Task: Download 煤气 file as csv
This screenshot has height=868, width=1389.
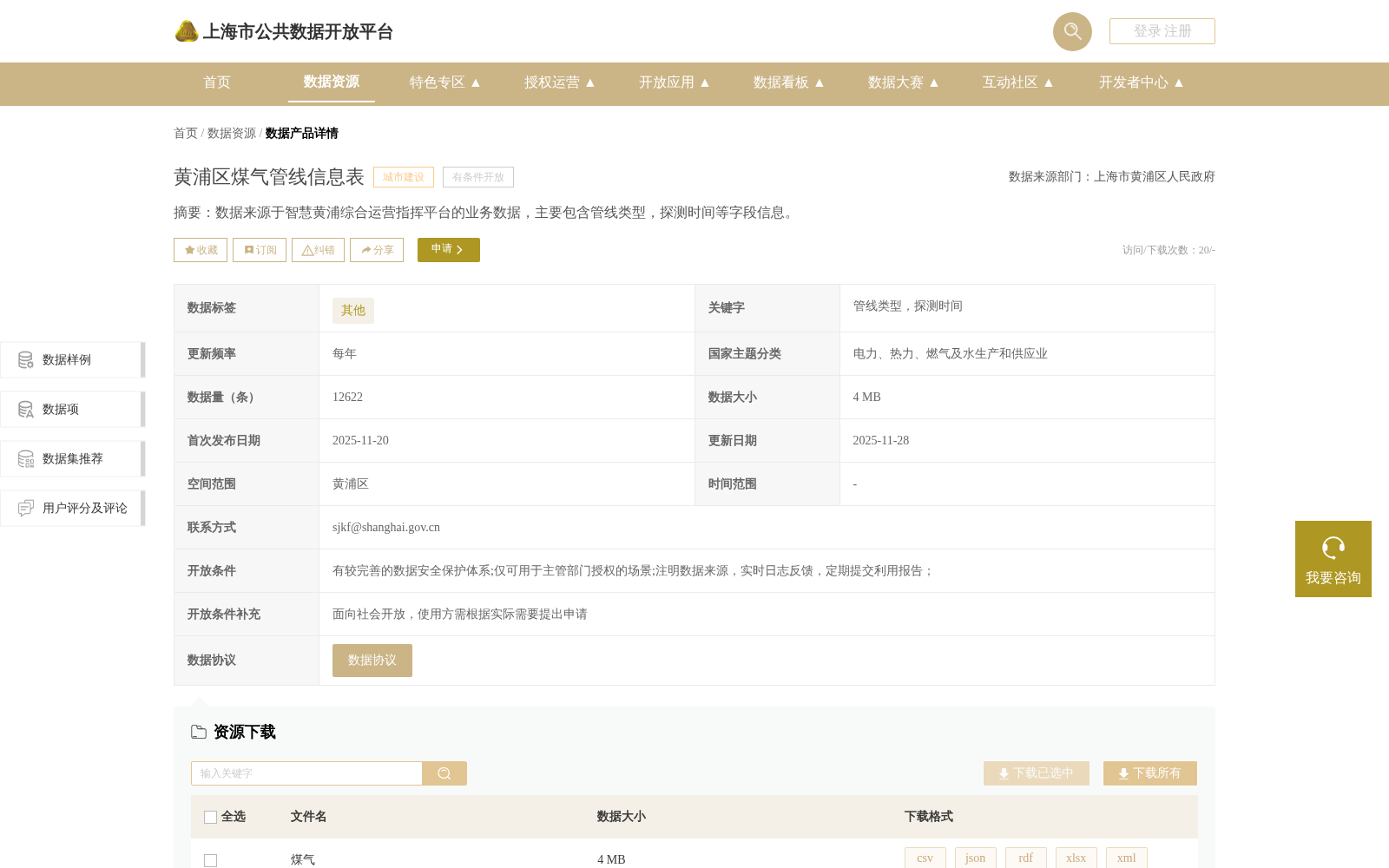Action: pyautogui.click(x=925, y=858)
